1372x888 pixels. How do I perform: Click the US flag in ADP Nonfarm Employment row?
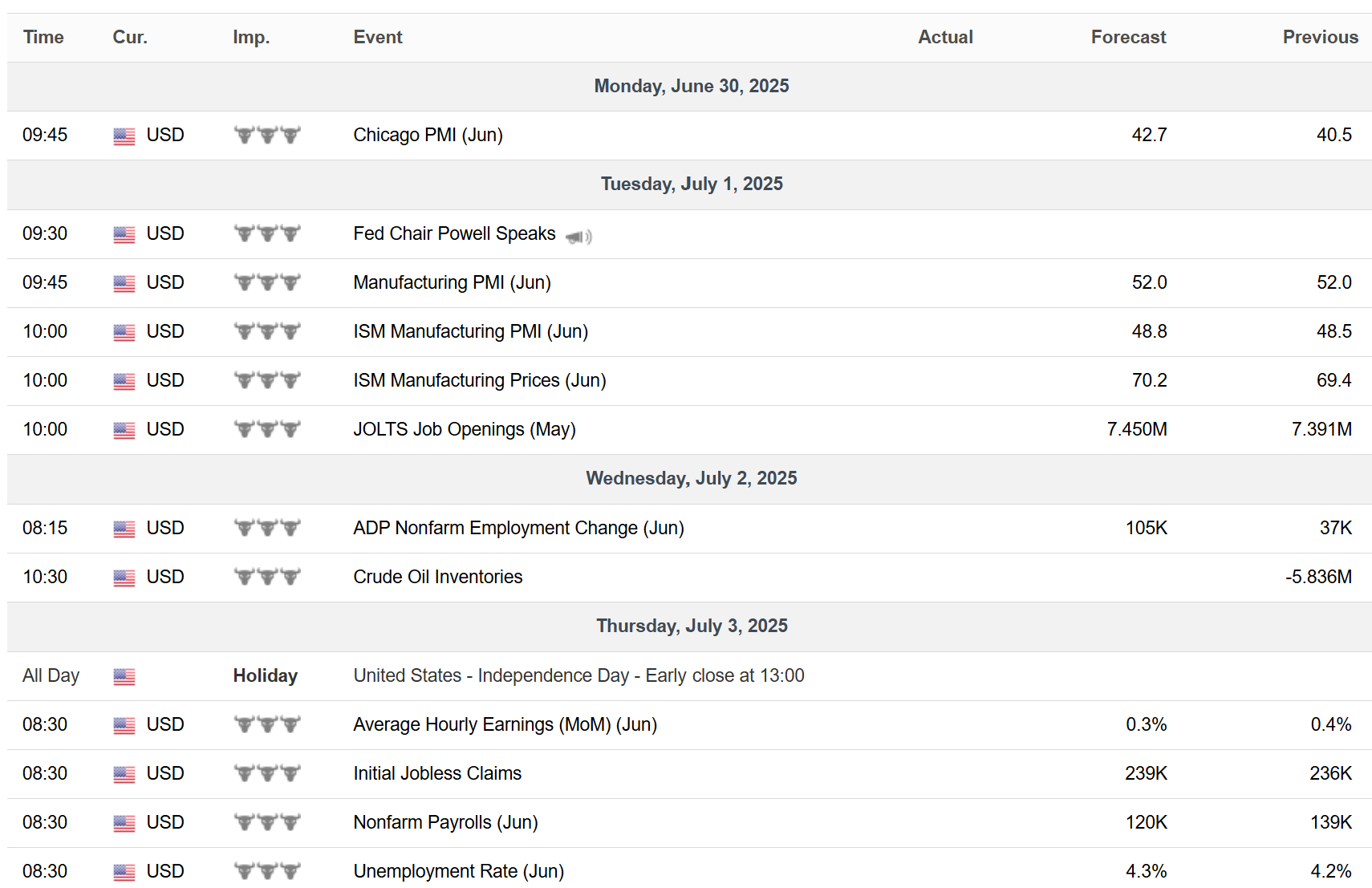(124, 529)
